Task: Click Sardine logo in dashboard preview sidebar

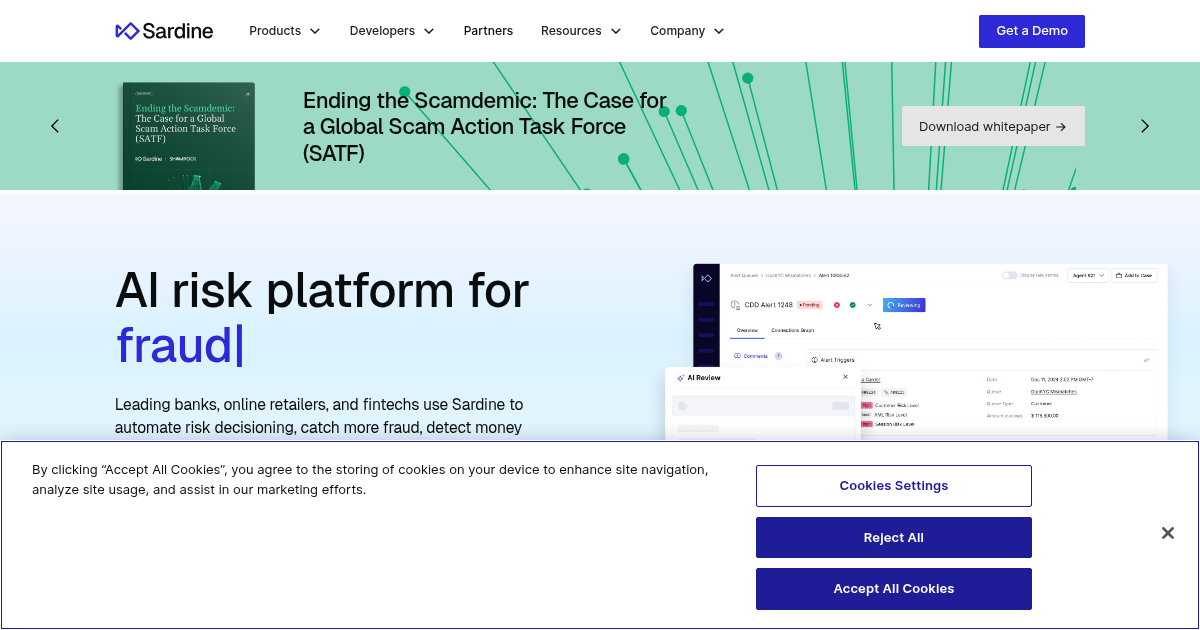Action: (x=706, y=278)
